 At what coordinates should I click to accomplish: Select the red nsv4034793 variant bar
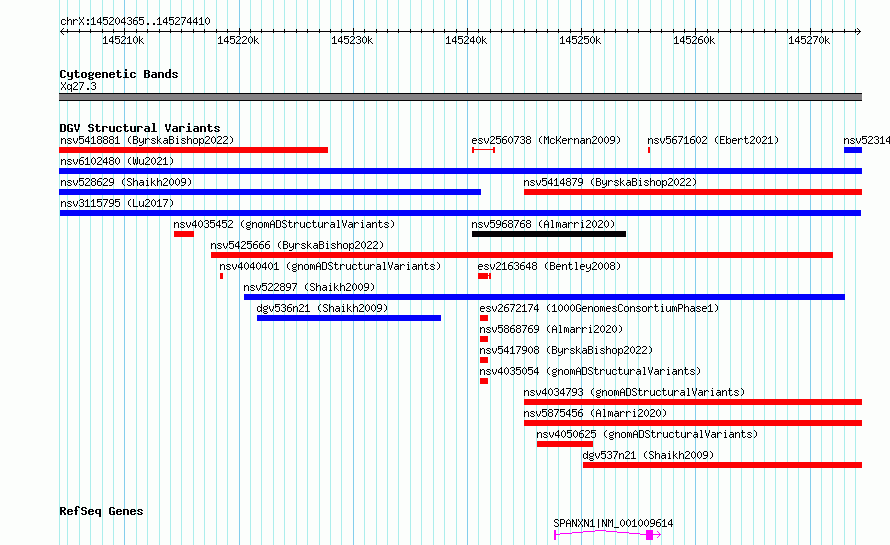click(693, 402)
